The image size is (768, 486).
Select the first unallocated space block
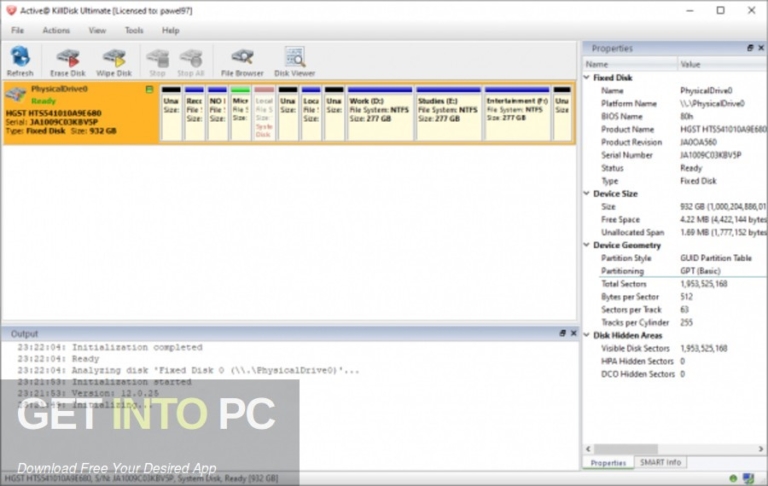coord(171,114)
